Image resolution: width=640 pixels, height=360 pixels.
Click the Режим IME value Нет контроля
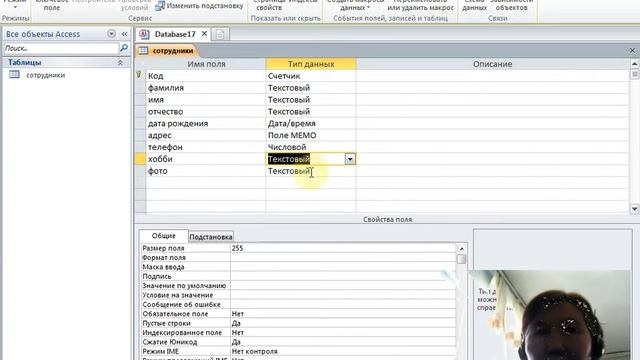[343, 351]
